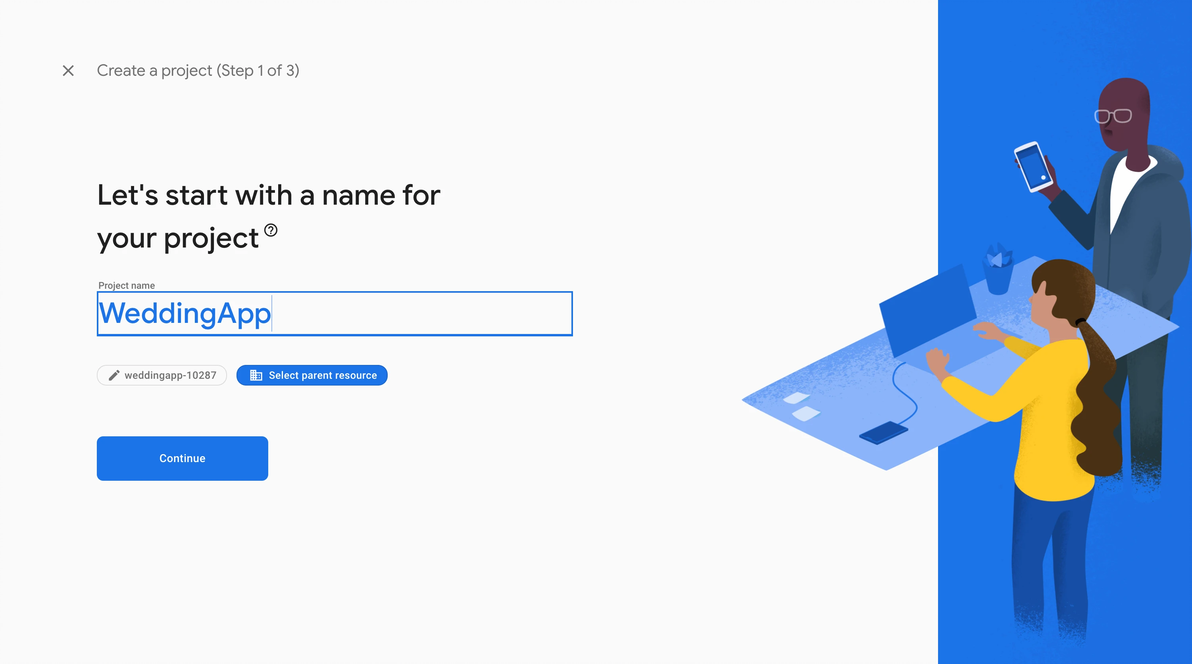
Task: Open Select parent resource chooser
Action: click(312, 376)
